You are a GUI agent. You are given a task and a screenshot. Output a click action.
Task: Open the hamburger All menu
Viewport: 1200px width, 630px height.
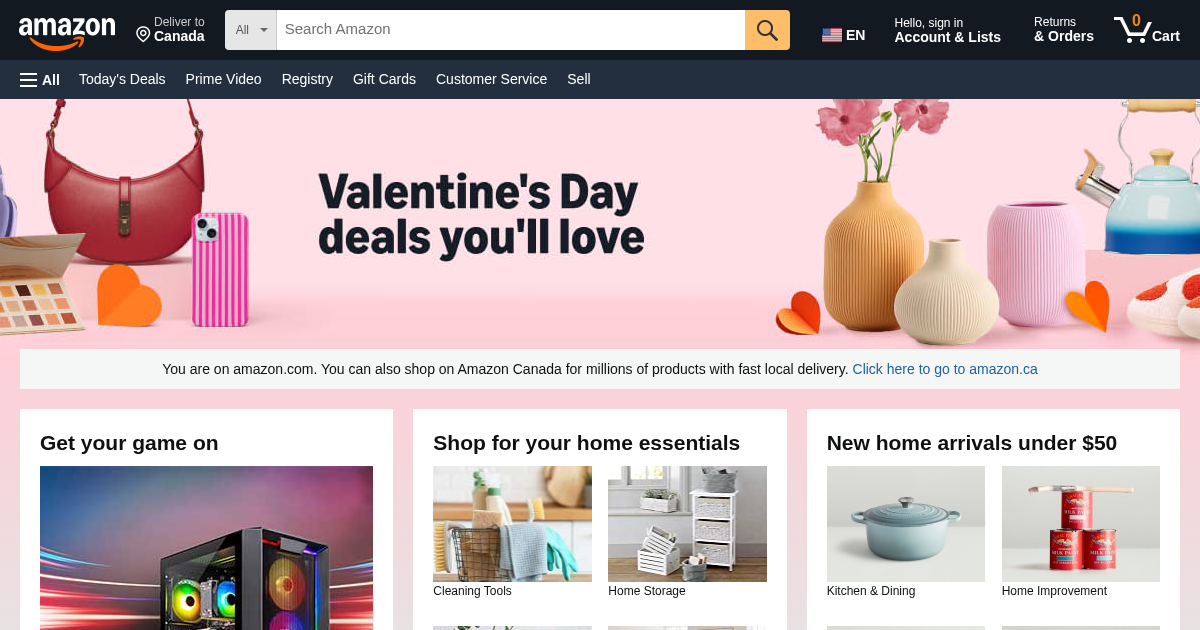40,79
